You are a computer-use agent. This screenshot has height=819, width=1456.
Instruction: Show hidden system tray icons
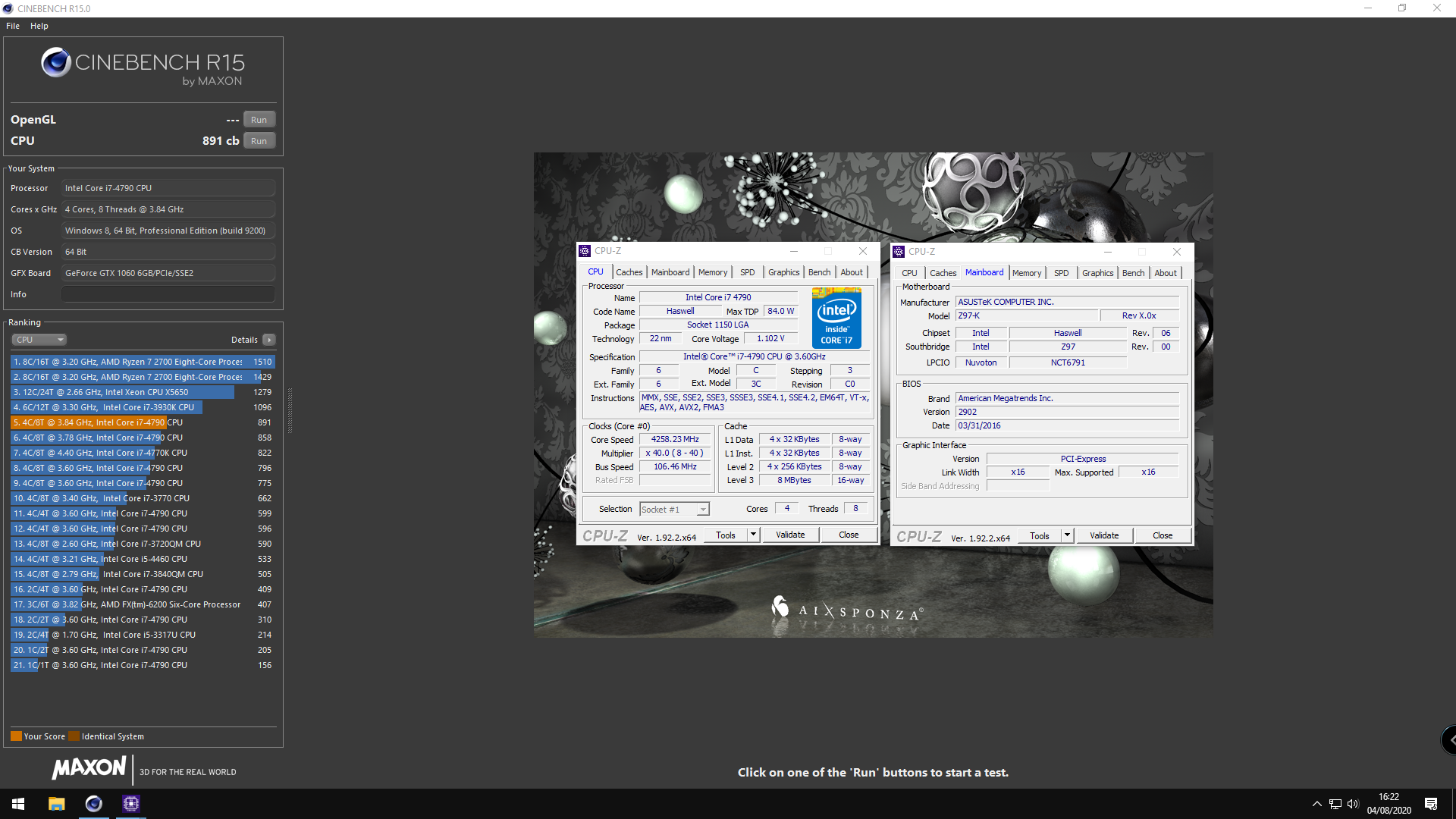(x=1317, y=804)
